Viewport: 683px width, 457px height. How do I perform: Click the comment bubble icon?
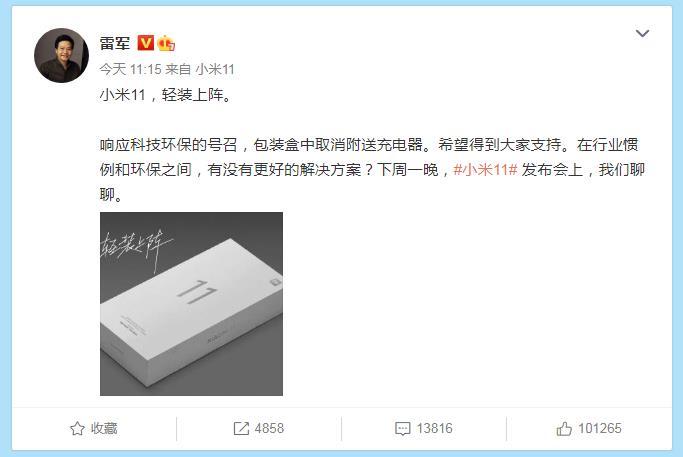click(402, 429)
